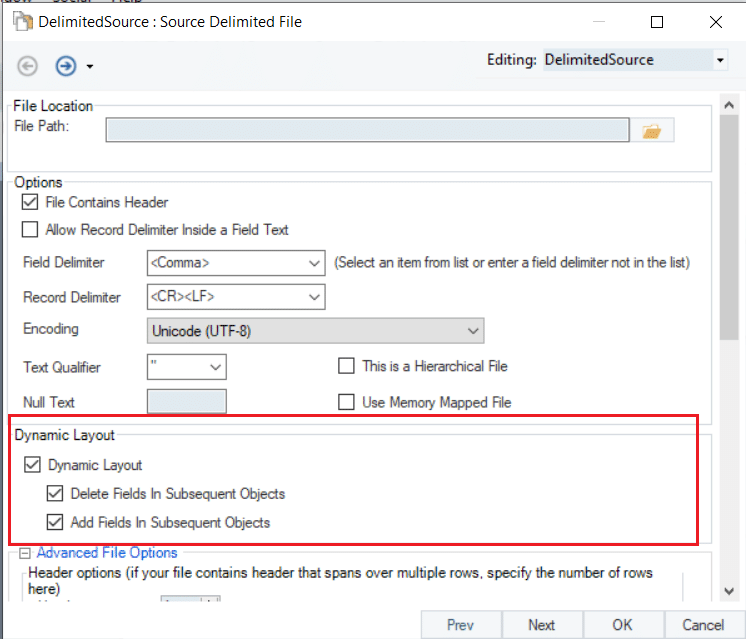Enable This is a Hierarchical File option
The height and width of the screenshot is (639, 746).
point(347,366)
